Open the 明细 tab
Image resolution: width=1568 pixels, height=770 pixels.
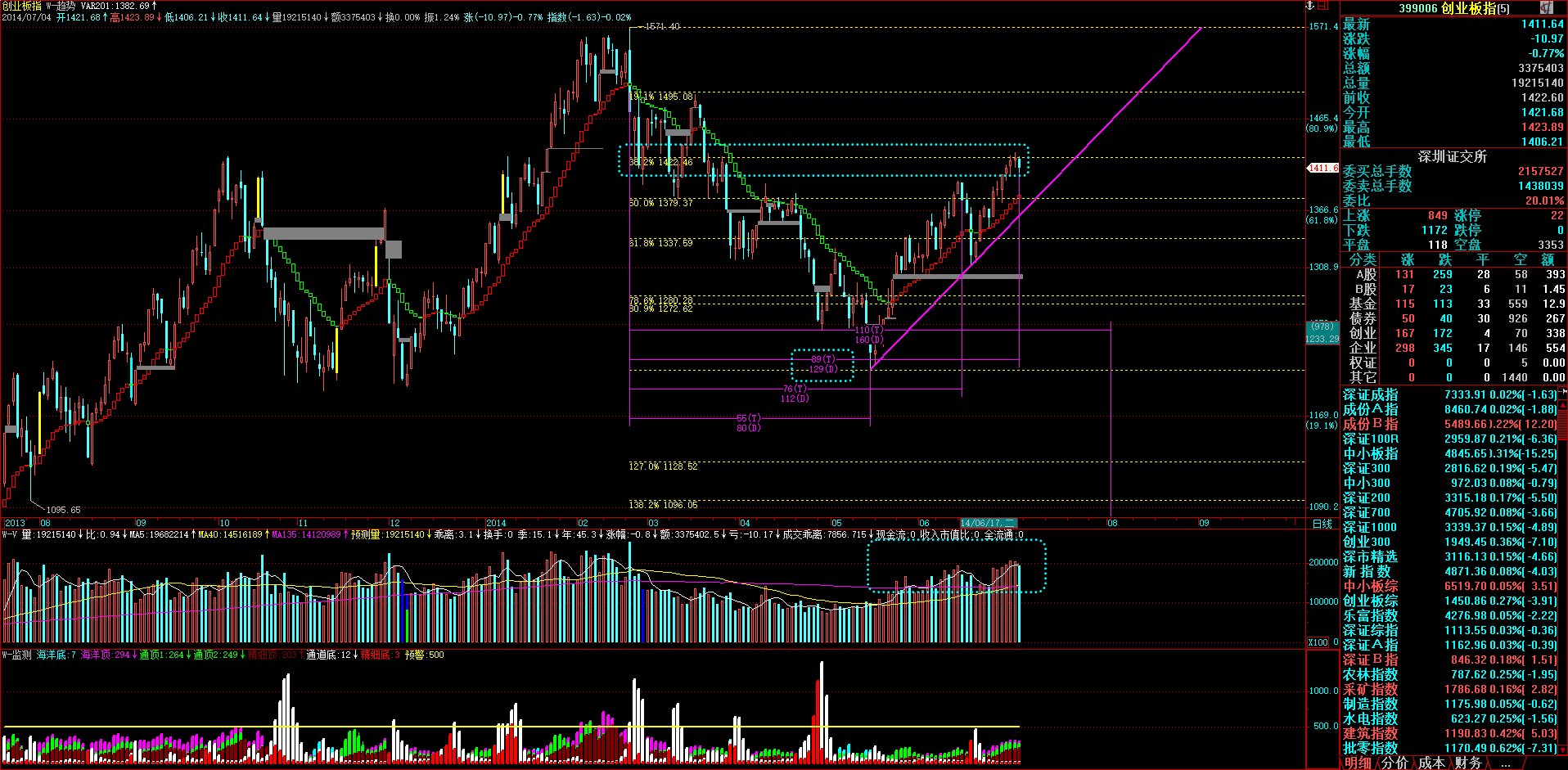[1358, 763]
